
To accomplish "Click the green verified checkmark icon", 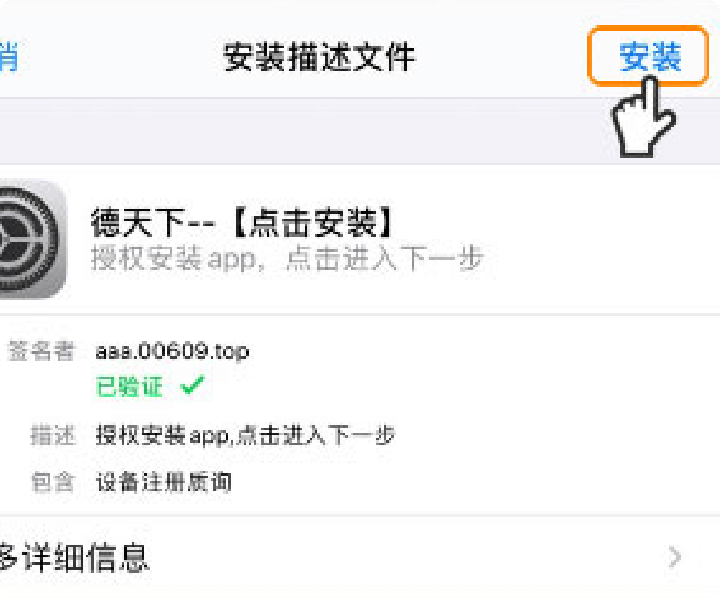I will 192,385.
